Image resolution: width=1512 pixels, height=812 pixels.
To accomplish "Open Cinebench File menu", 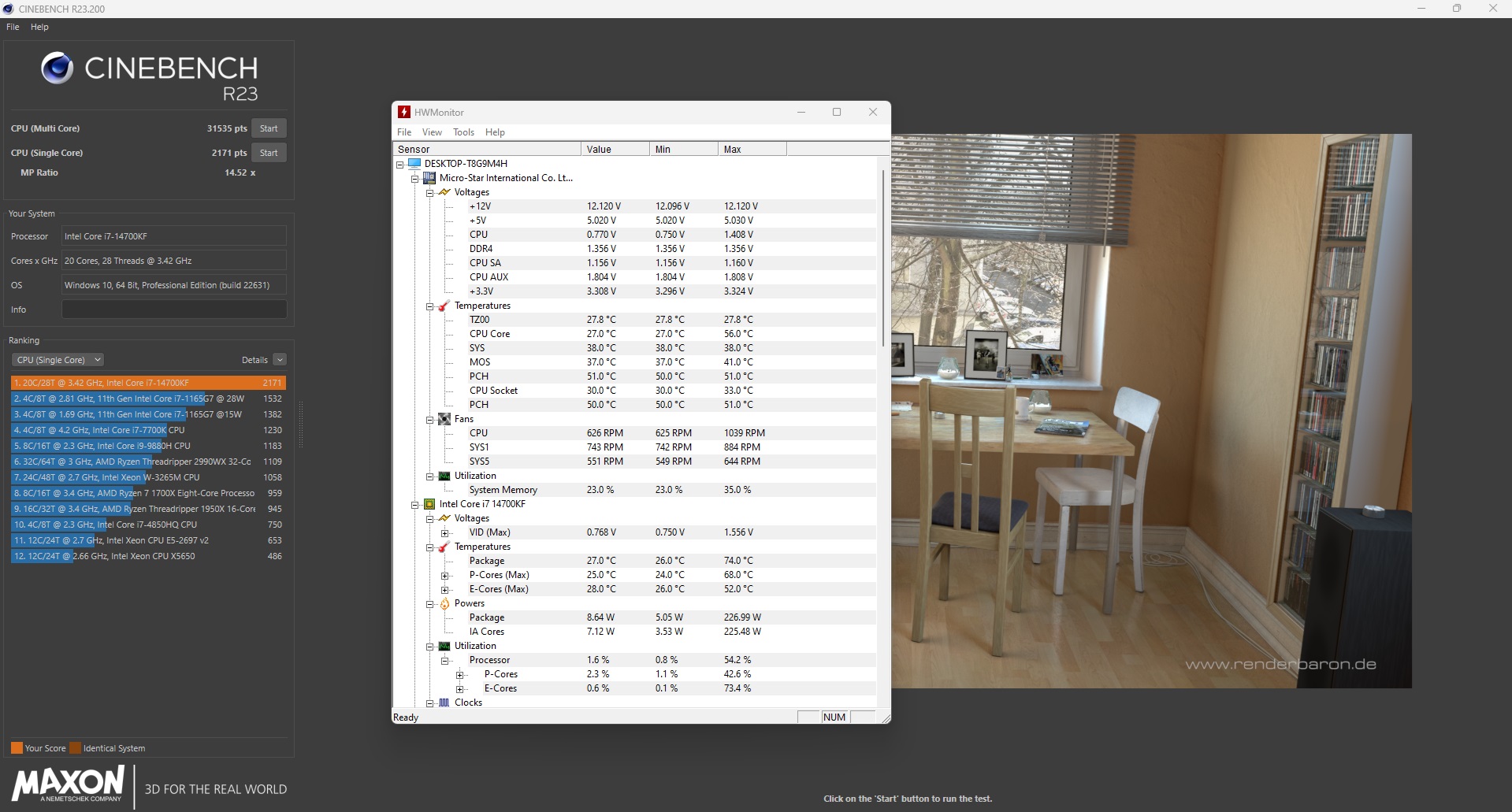I will click(x=13, y=27).
